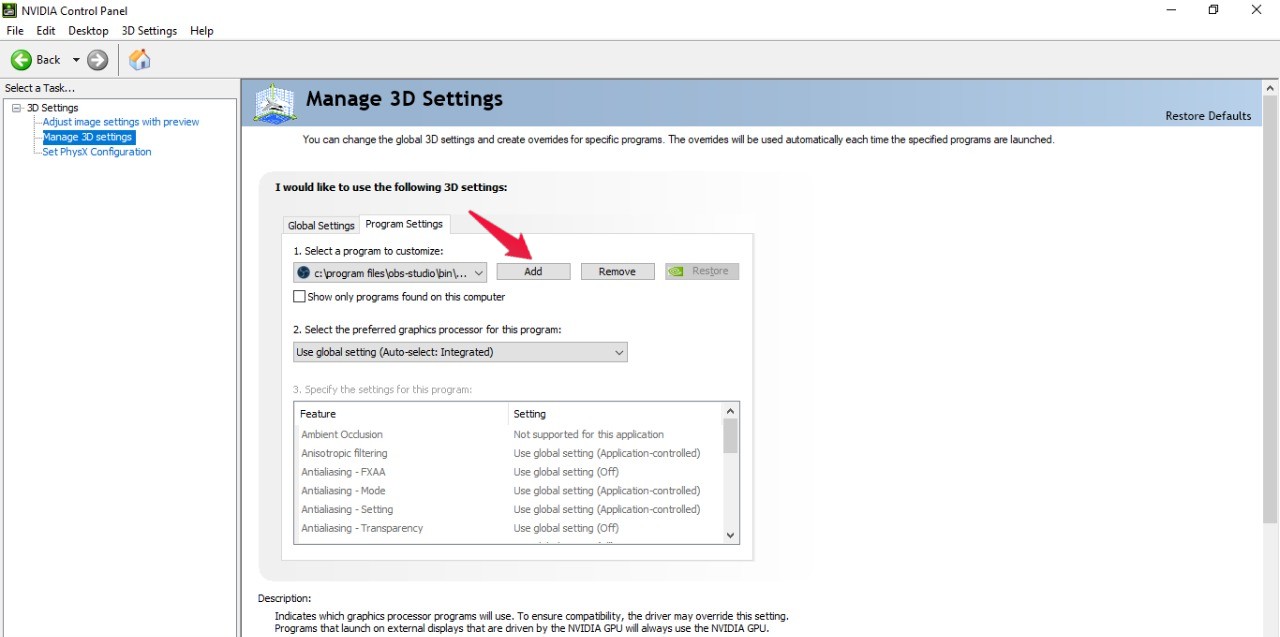Toggle Show only programs found checkbox
Image resolution: width=1280 pixels, height=637 pixels.
pos(299,297)
